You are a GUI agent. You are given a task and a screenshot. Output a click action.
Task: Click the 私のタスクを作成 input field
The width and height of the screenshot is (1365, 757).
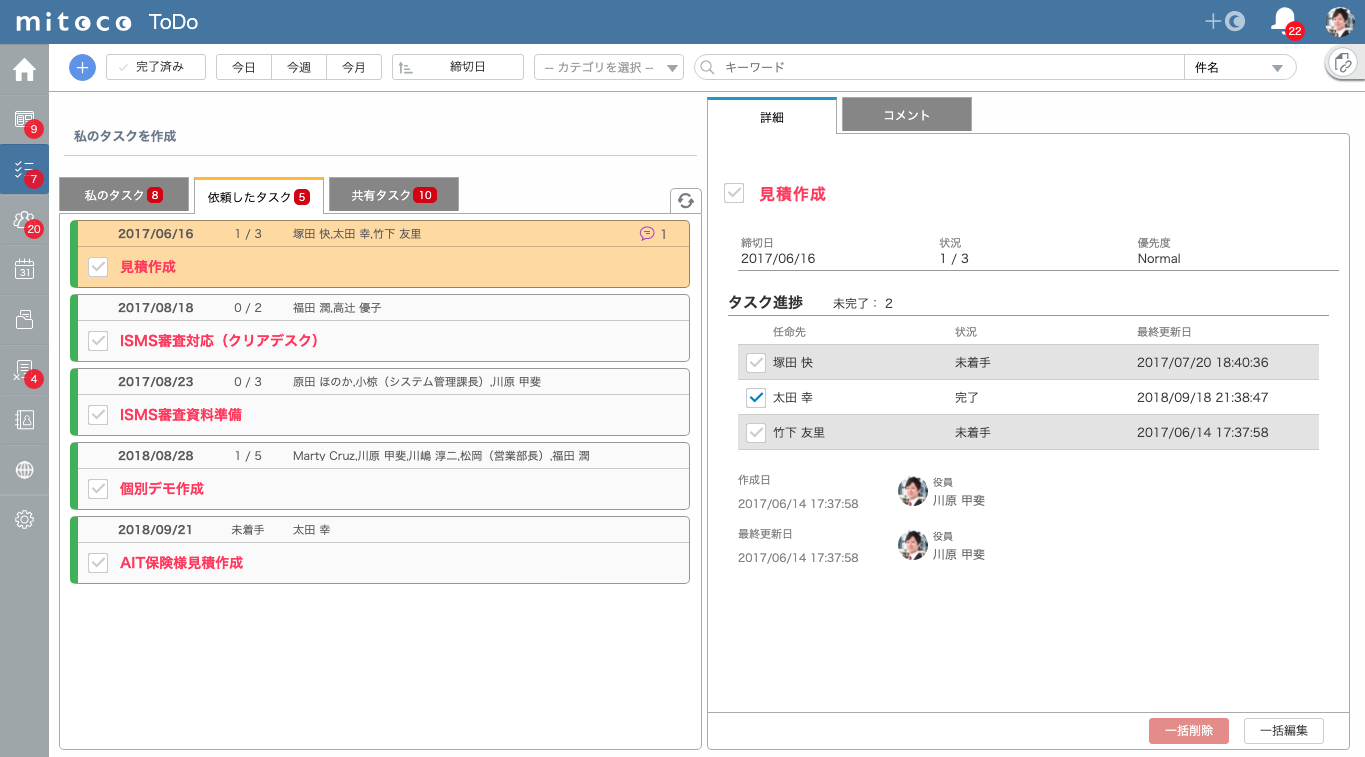tap(380, 136)
